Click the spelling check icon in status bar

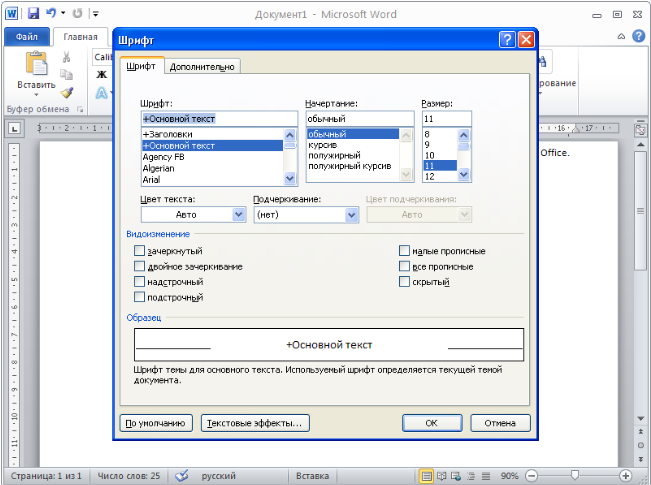click(181, 475)
